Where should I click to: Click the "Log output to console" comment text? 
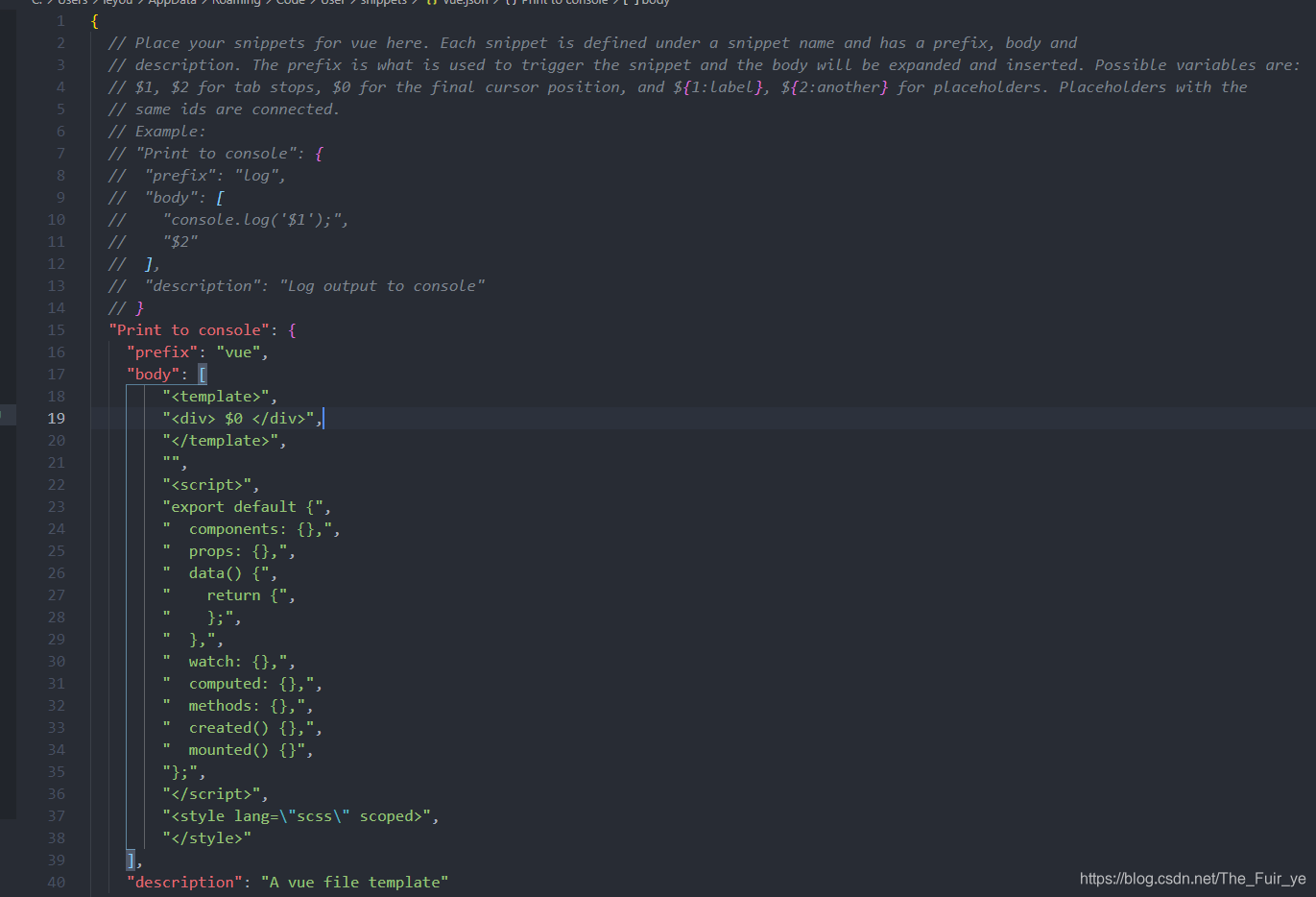click(382, 286)
